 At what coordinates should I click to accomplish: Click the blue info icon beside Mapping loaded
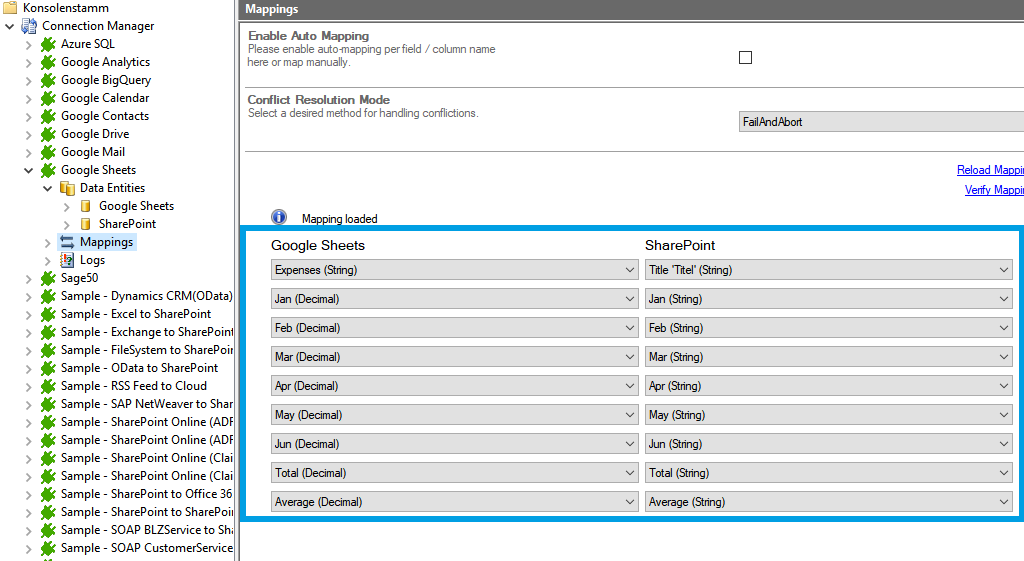[279, 218]
